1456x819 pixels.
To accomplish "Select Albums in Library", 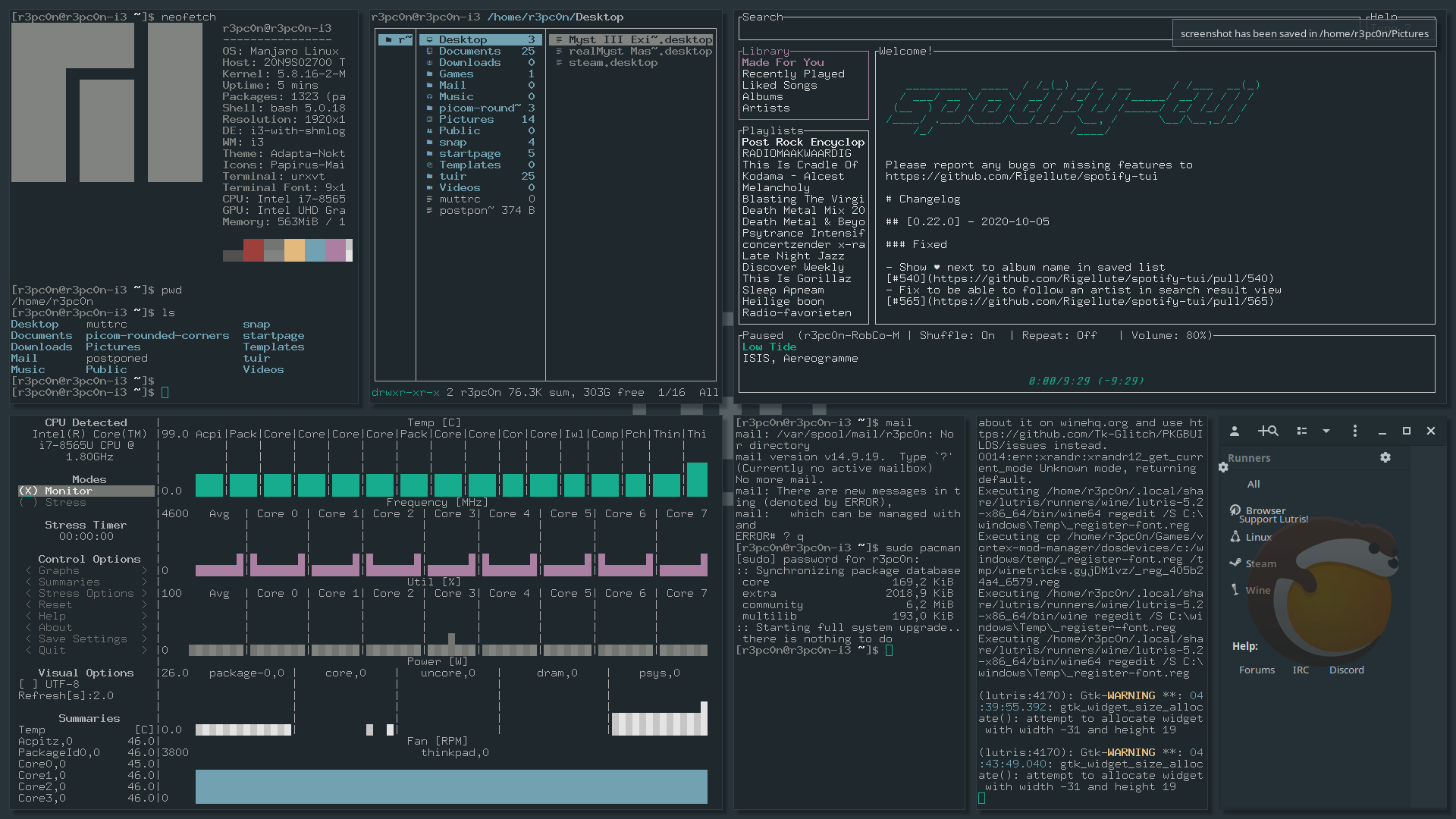I will tap(762, 96).
